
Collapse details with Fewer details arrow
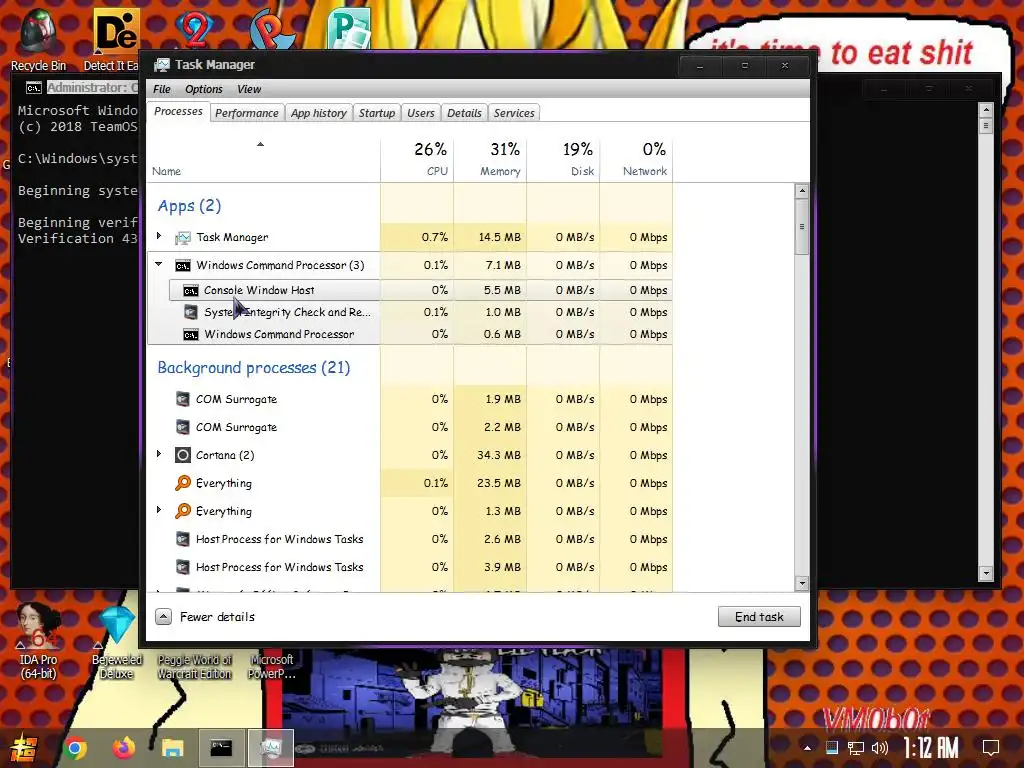[x=163, y=616]
